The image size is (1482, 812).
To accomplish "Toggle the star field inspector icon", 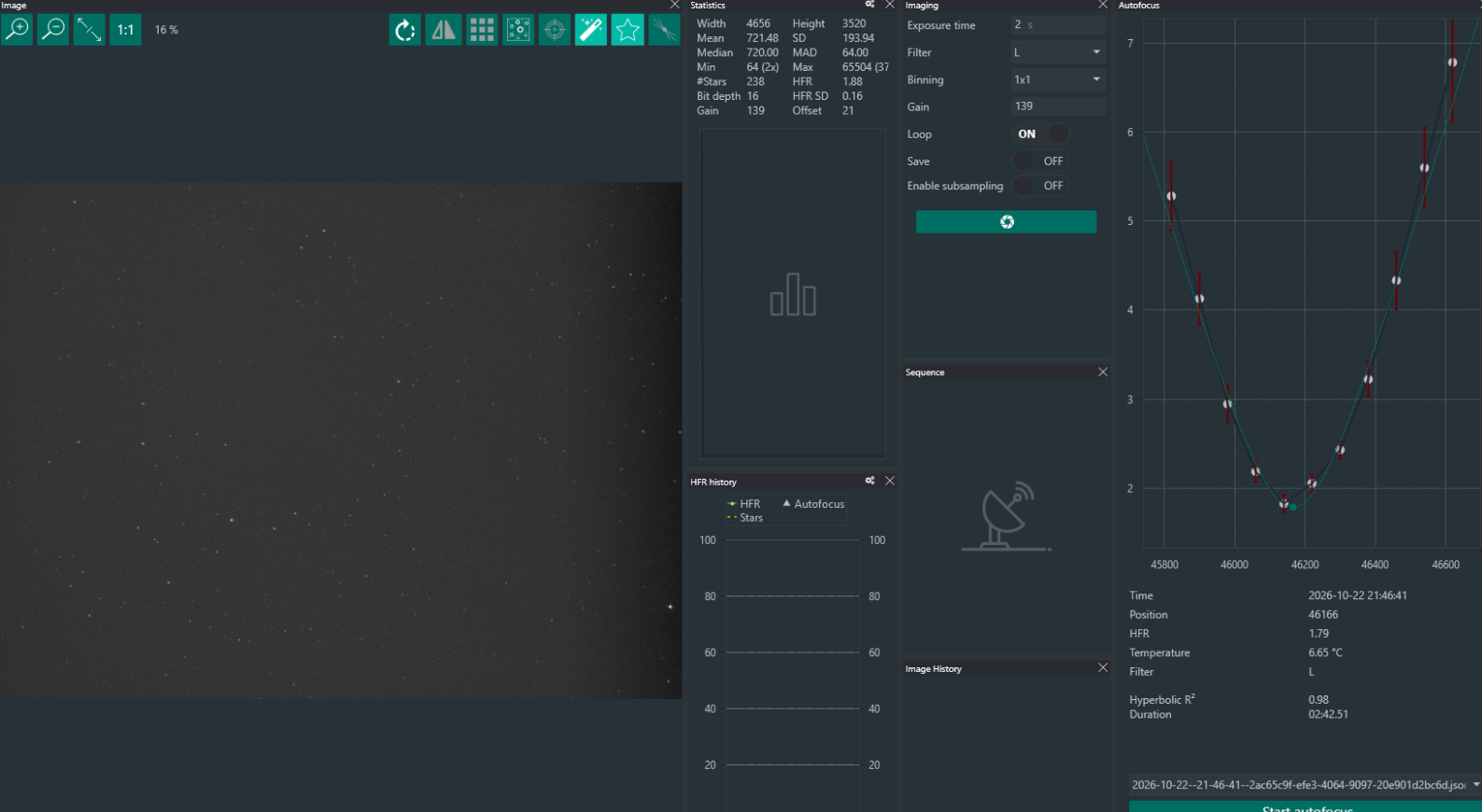I will pyautogui.click(x=518, y=30).
